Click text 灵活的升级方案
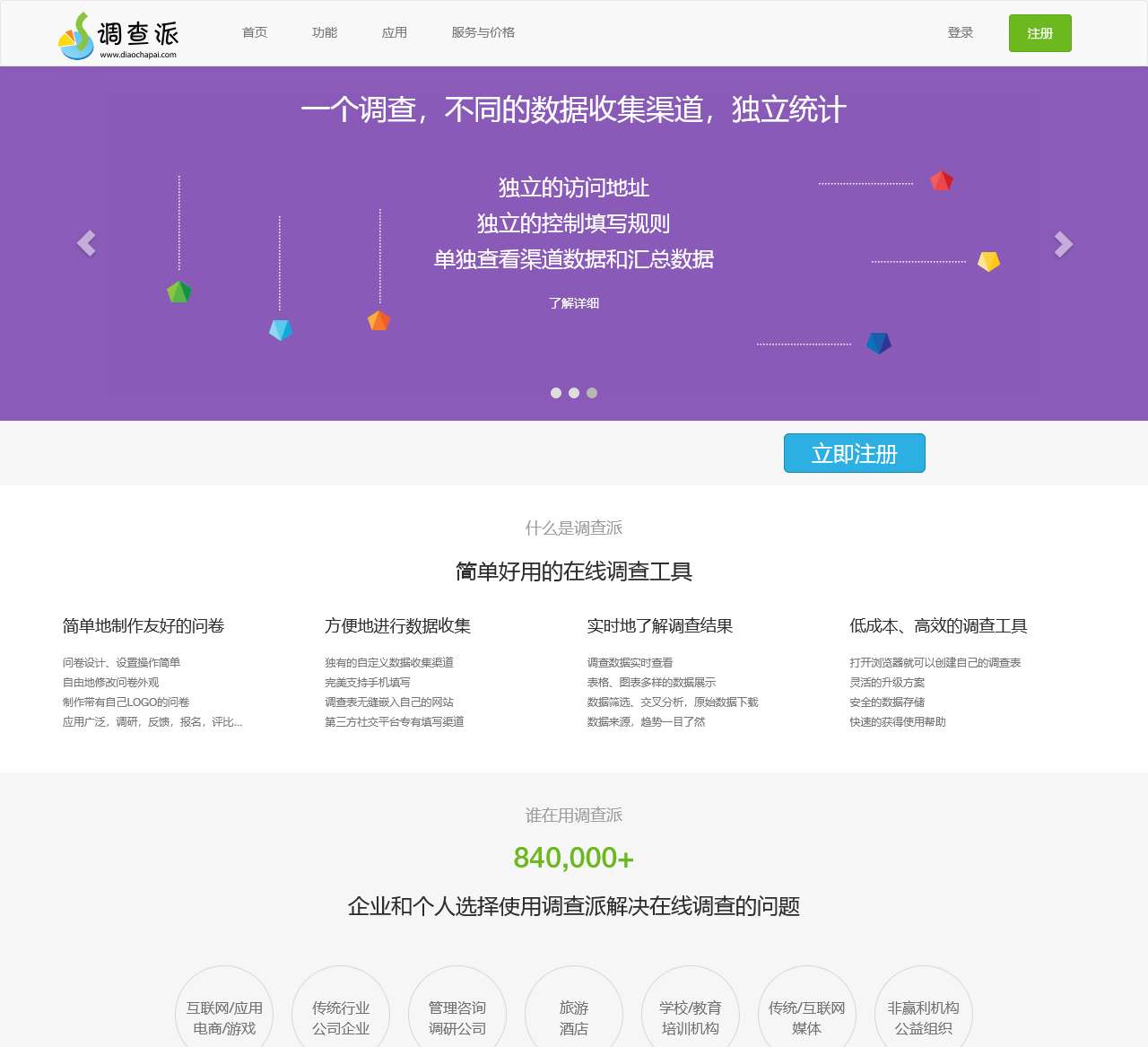 point(887,683)
